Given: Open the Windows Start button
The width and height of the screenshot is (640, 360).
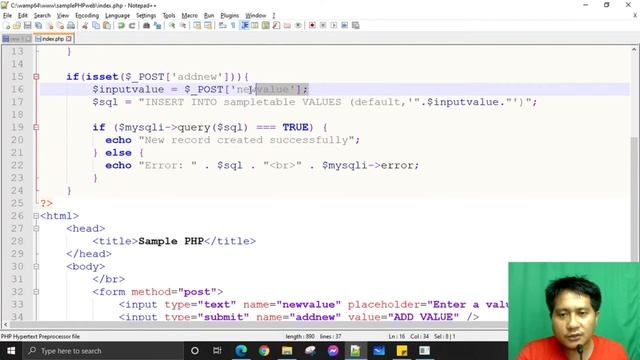Looking at the screenshot, I should (11, 351).
